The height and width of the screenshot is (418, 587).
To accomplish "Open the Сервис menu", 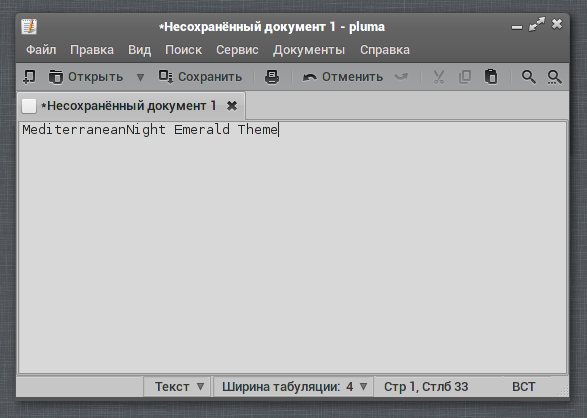I will click(x=237, y=50).
